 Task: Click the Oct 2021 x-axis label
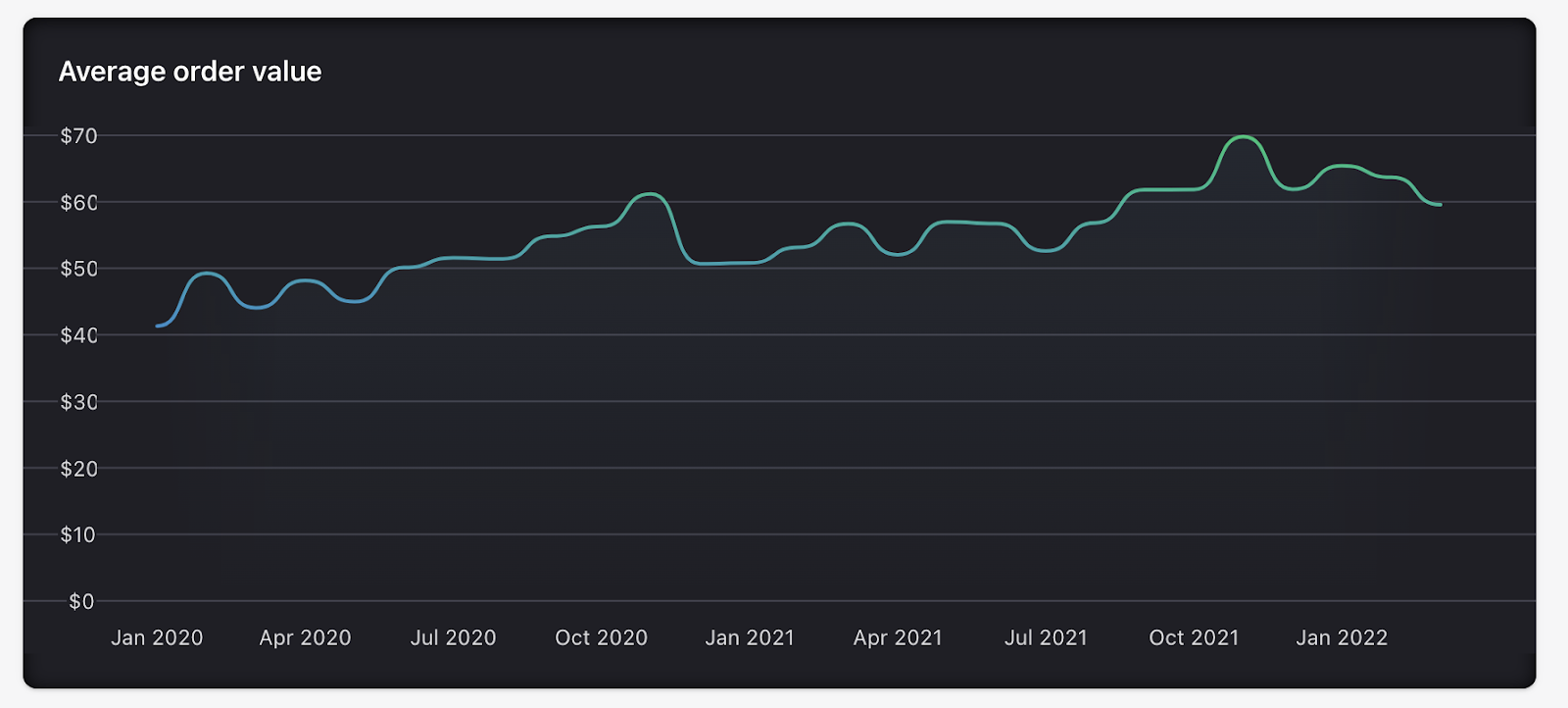tap(1194, 638)
